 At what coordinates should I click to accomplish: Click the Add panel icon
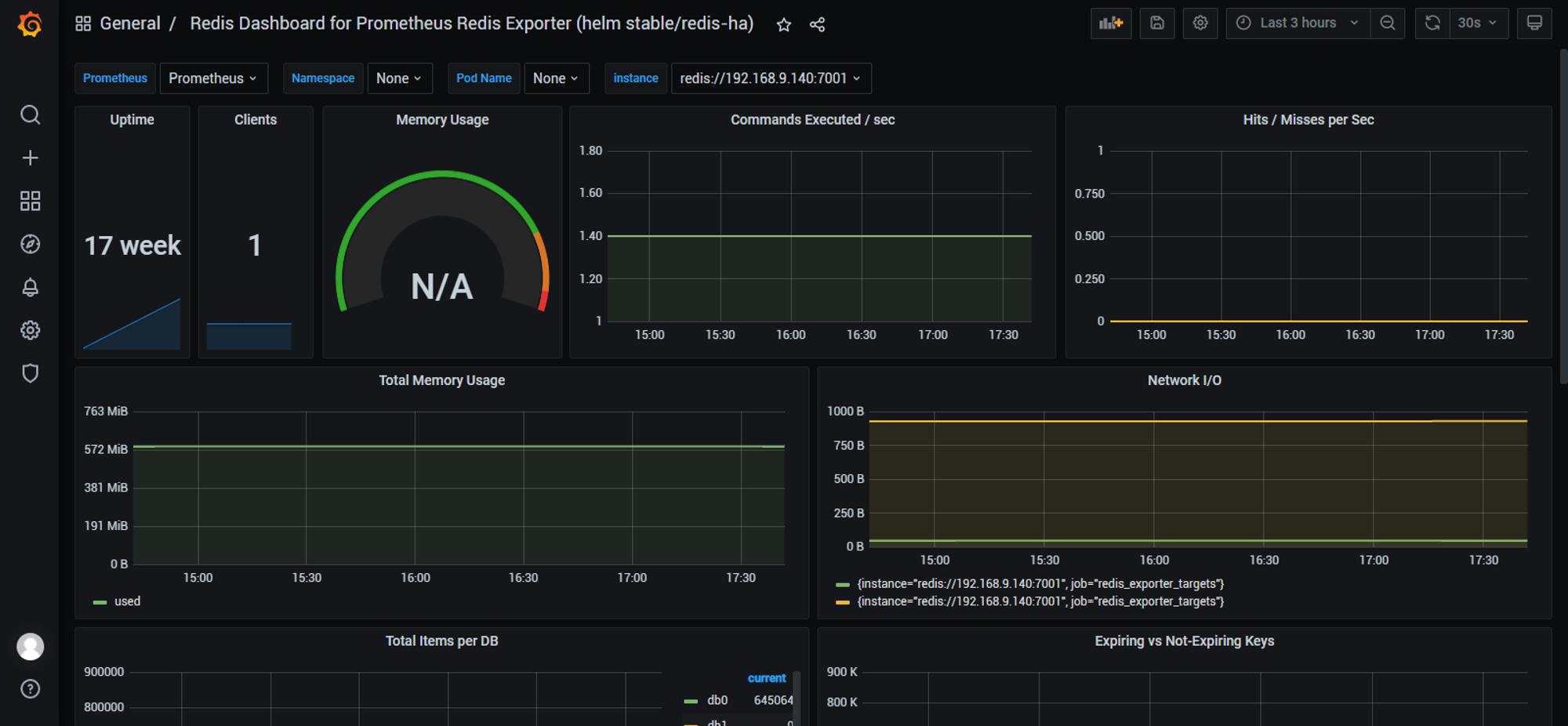pos(1111,24)
